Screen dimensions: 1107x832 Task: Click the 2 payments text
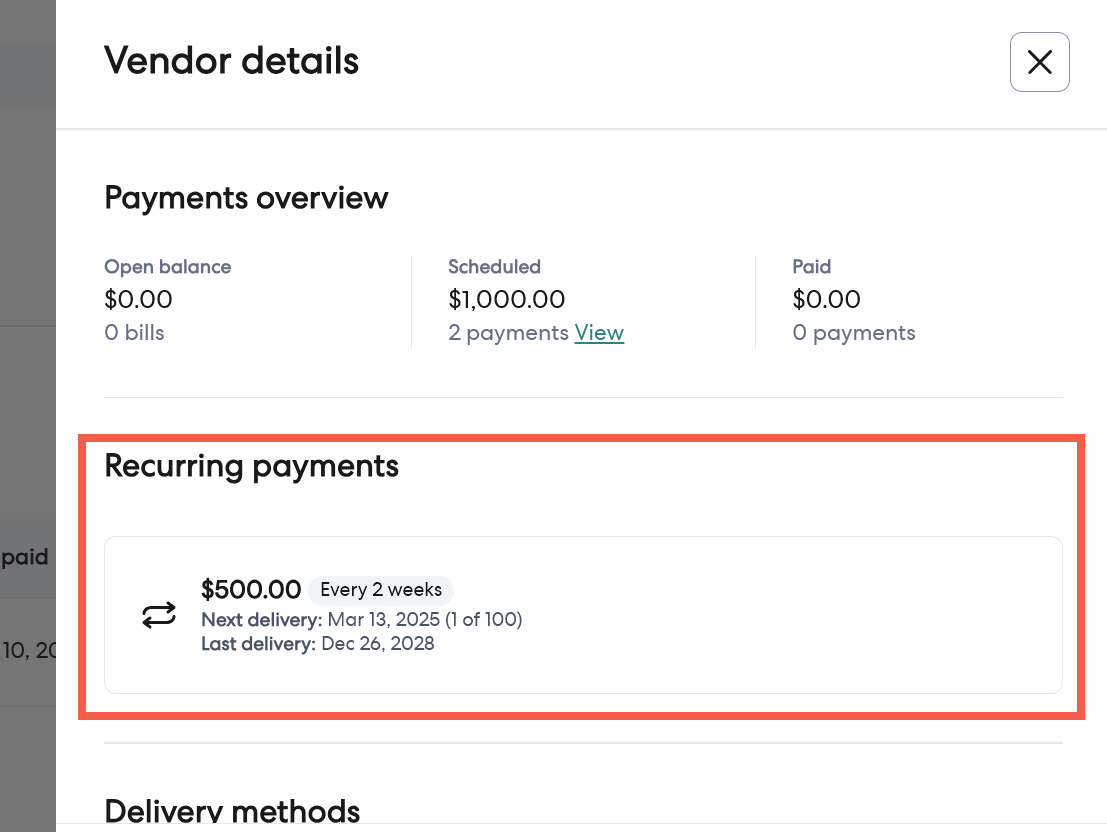pos(508,333)
